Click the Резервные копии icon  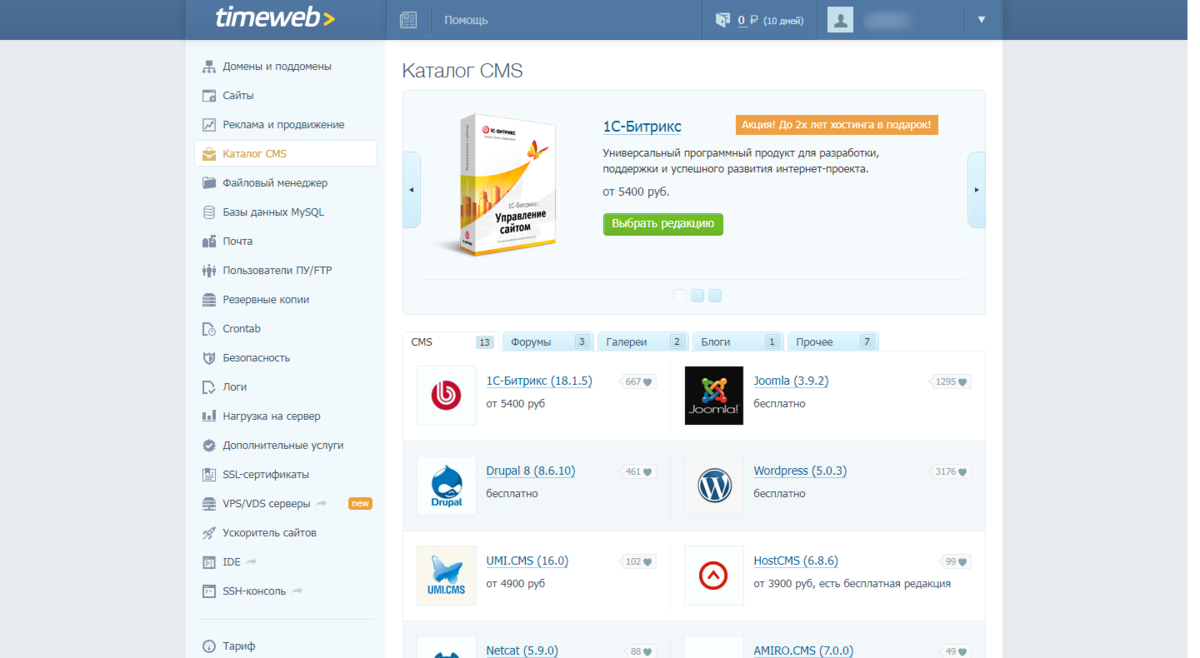[209, 300]
